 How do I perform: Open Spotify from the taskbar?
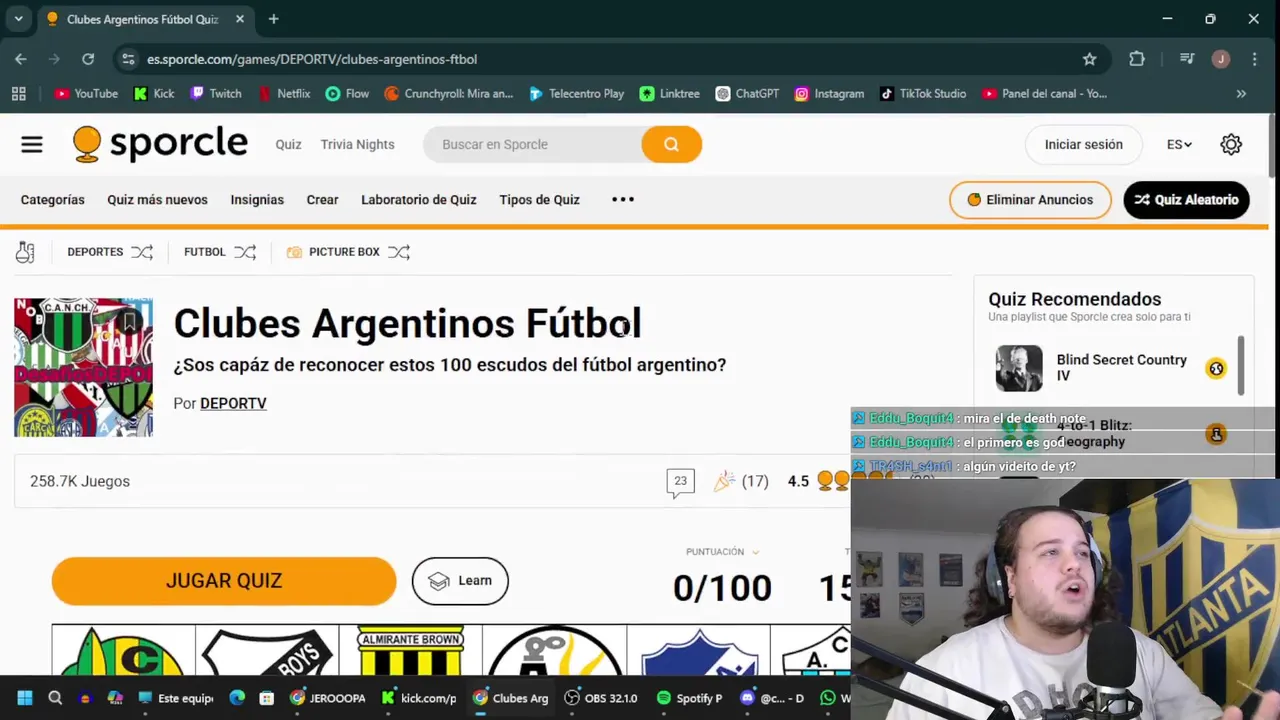[x=690, y=698]
